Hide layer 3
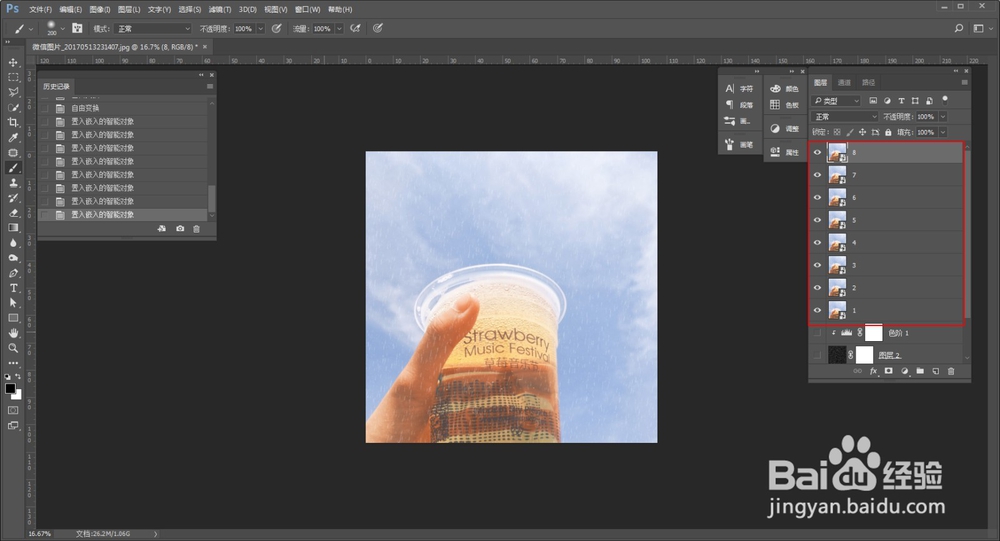The width and height of the screenshot is (1000, 541). pos(817,265)
